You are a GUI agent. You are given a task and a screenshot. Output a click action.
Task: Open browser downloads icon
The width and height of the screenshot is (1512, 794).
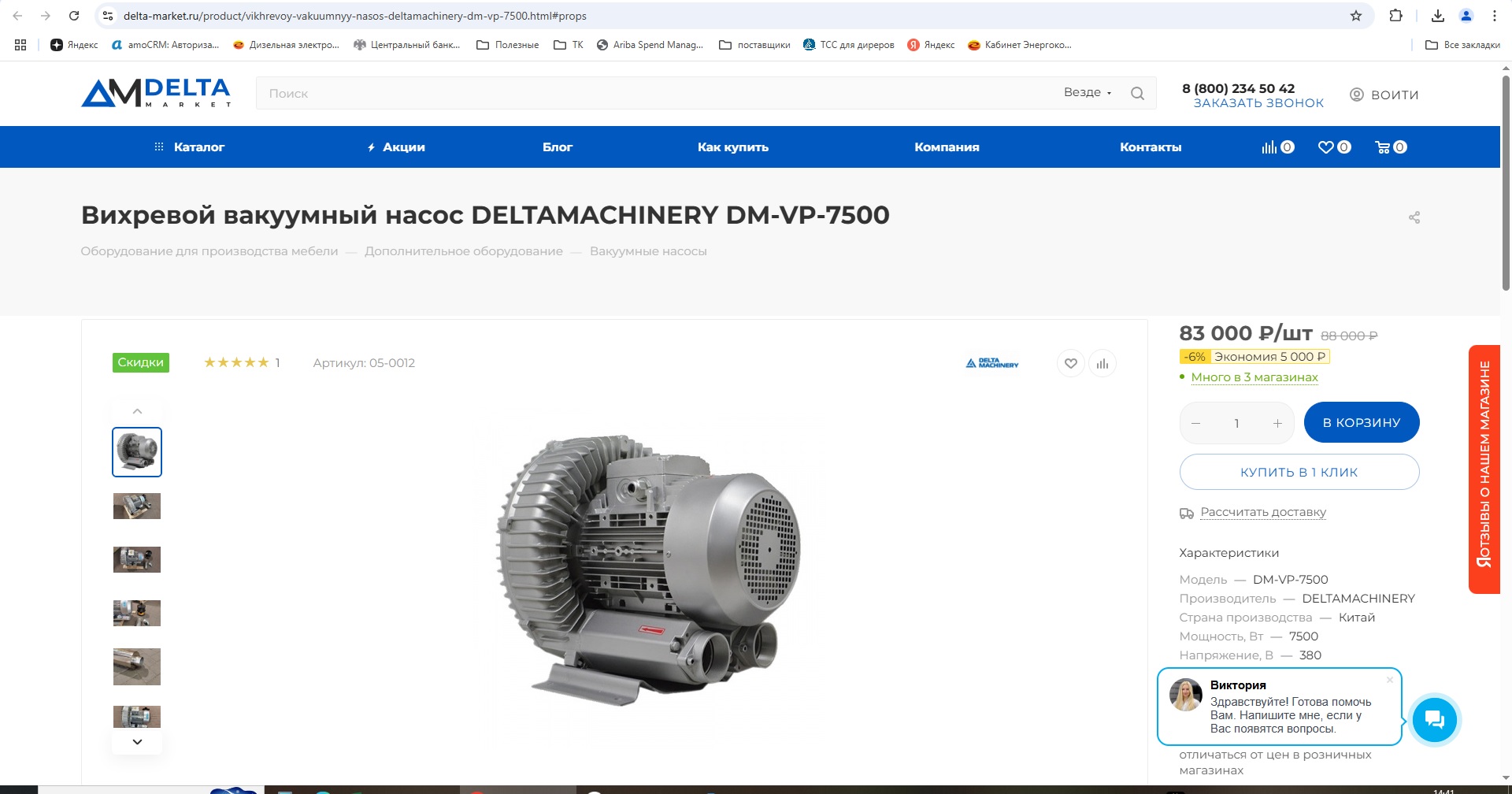point(1438,16)
